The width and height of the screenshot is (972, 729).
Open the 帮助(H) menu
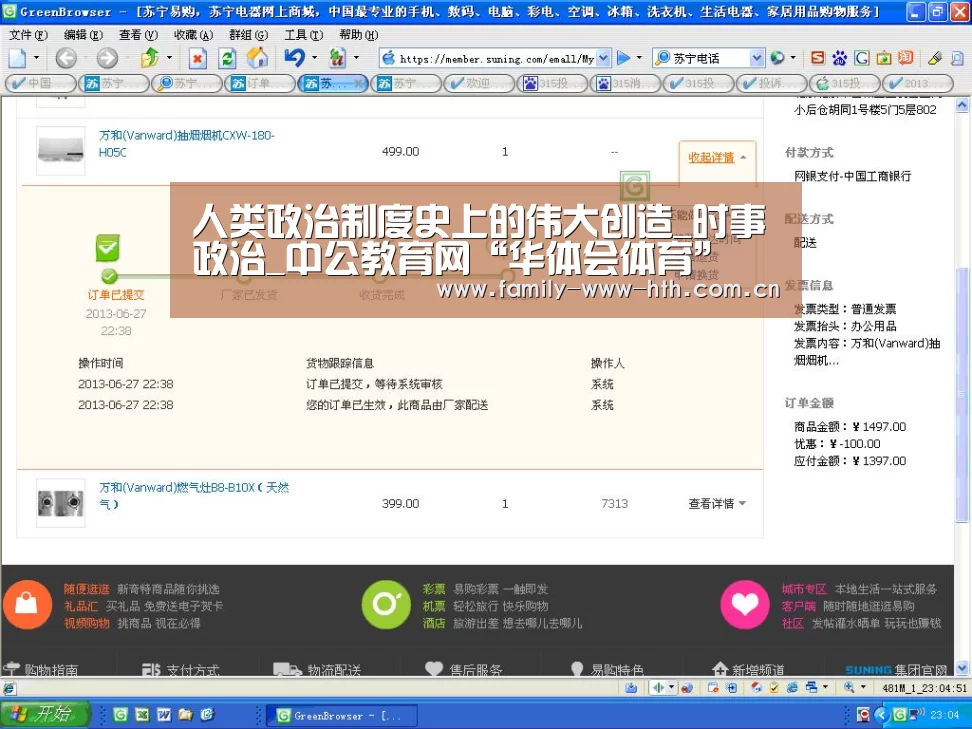pos(358,35)
